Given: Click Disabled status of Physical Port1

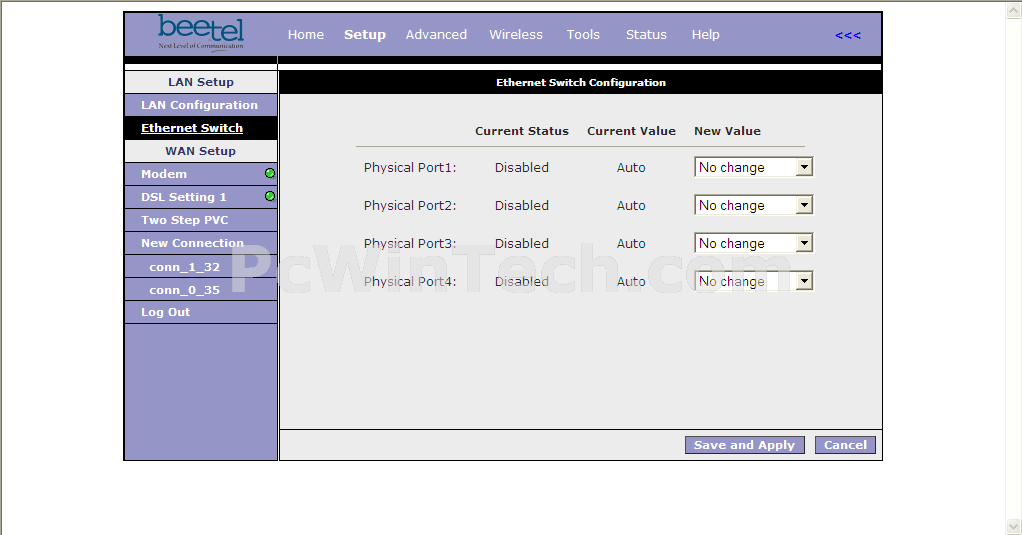Looking at the screenshot, I should (x=521, y=167).
